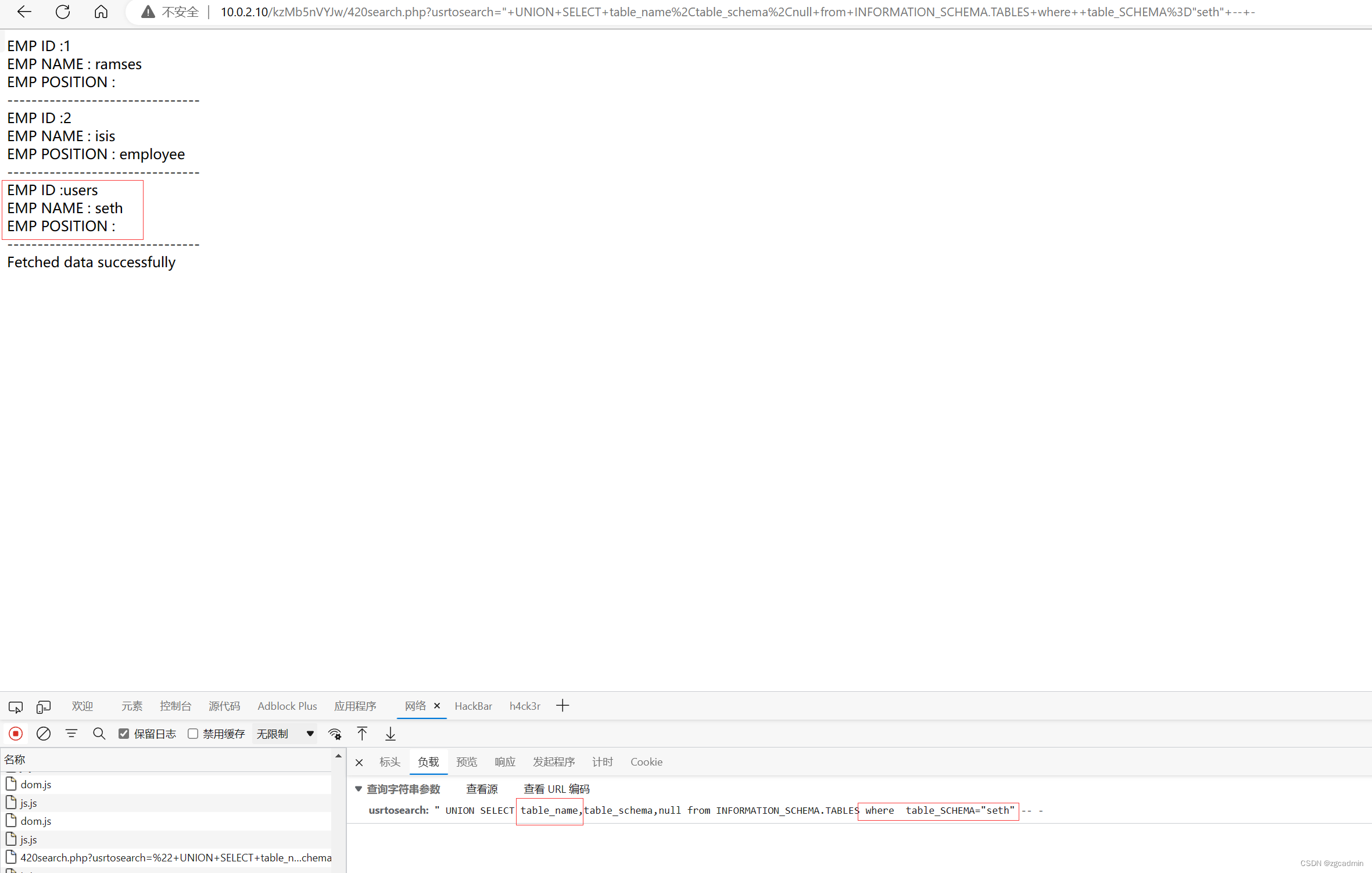
Task: Close the 网络 tab with its x
Action: click(437, 706)
